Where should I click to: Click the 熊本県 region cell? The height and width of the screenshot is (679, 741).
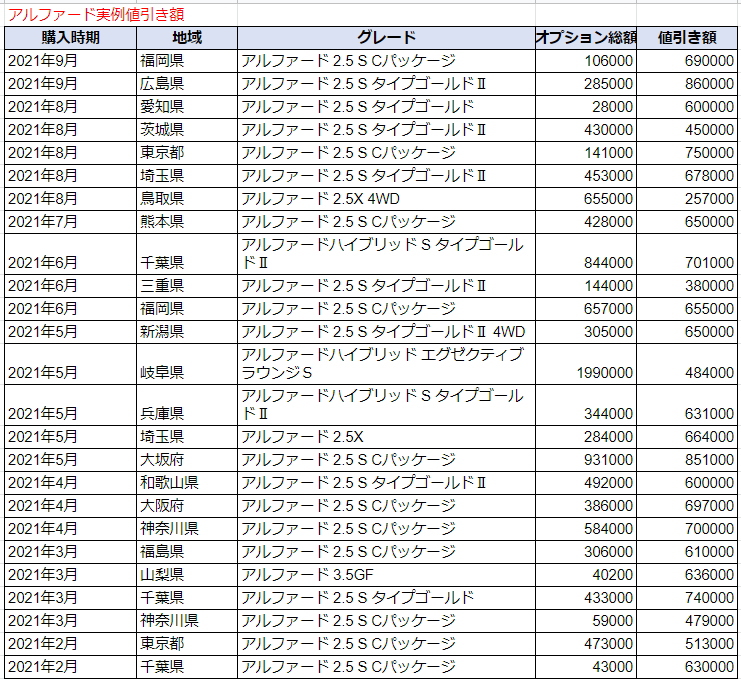pos(187,222)
